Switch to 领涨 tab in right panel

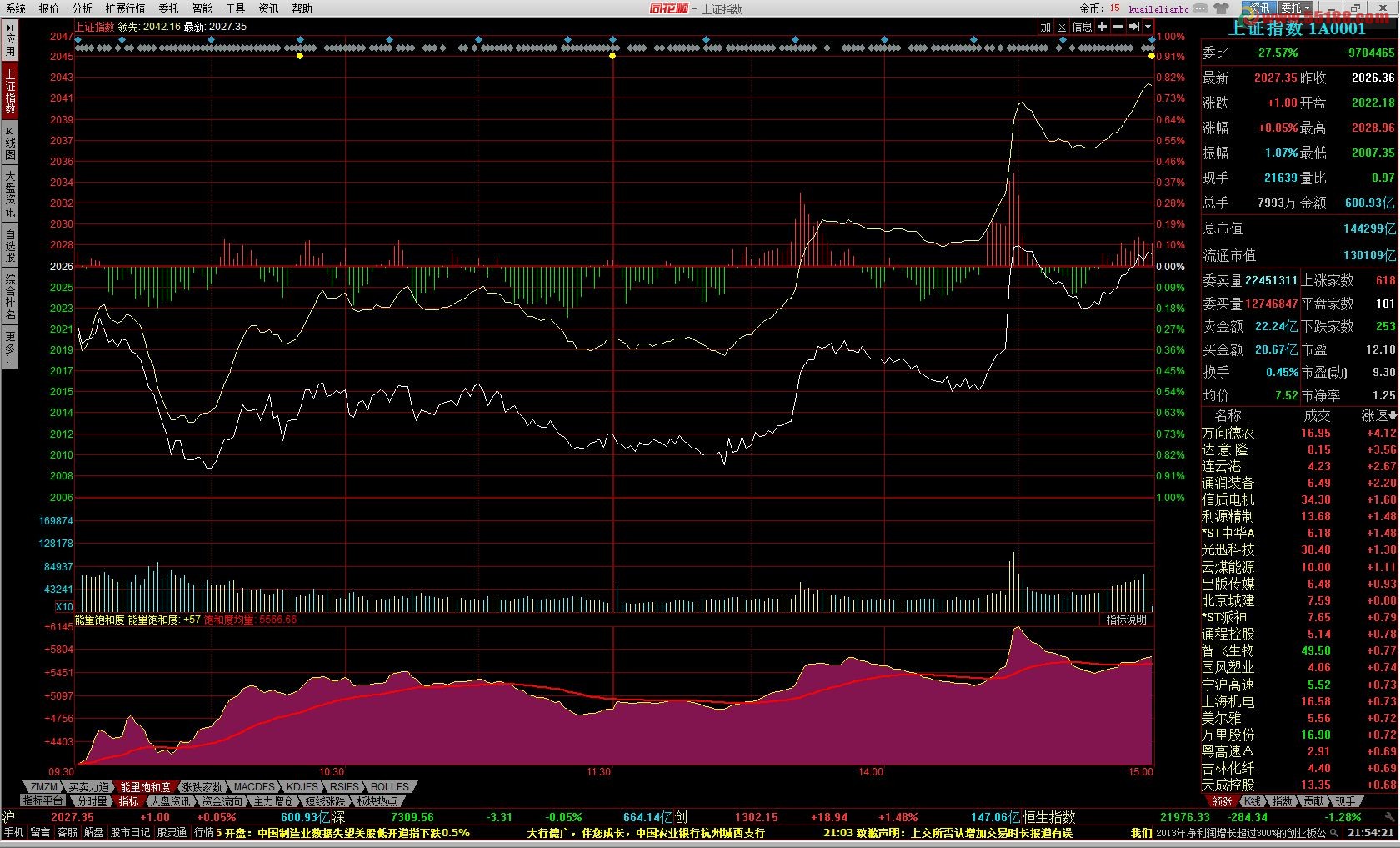click(x=1222, y=801)
